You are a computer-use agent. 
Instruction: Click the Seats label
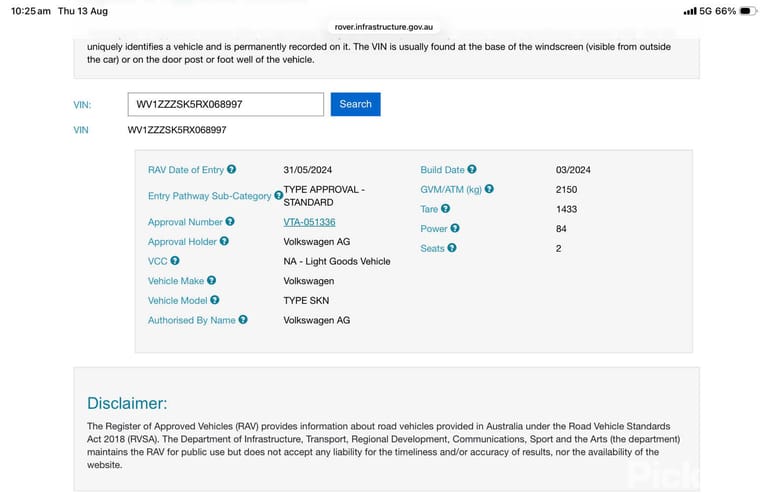[432, 248]
